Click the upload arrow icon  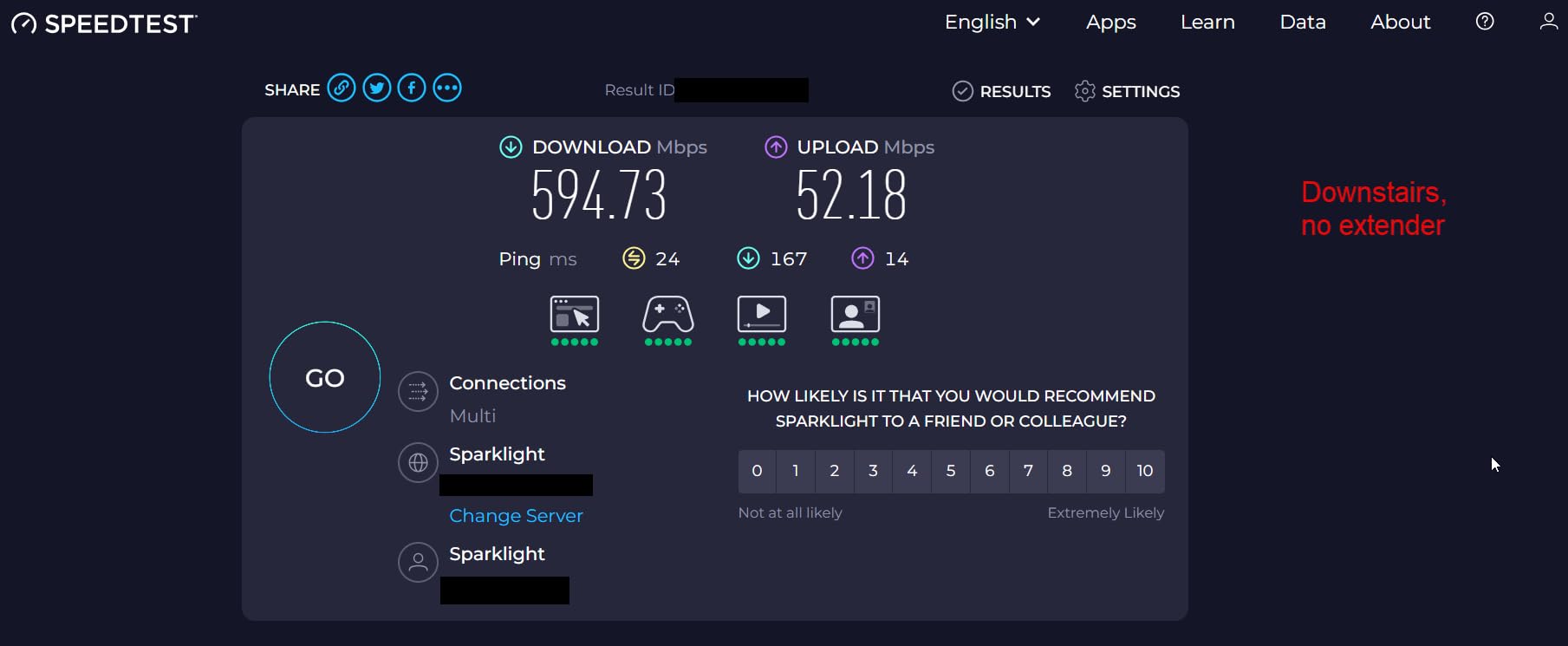click(x=776, y=147)
